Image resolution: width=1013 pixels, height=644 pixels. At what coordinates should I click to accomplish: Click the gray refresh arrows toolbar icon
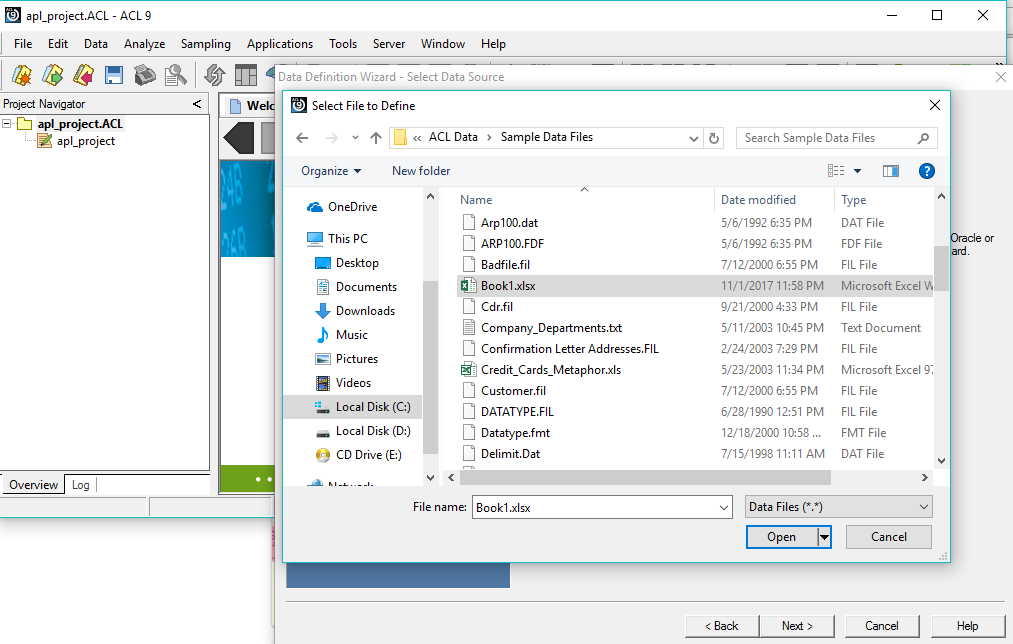[214, 76]
